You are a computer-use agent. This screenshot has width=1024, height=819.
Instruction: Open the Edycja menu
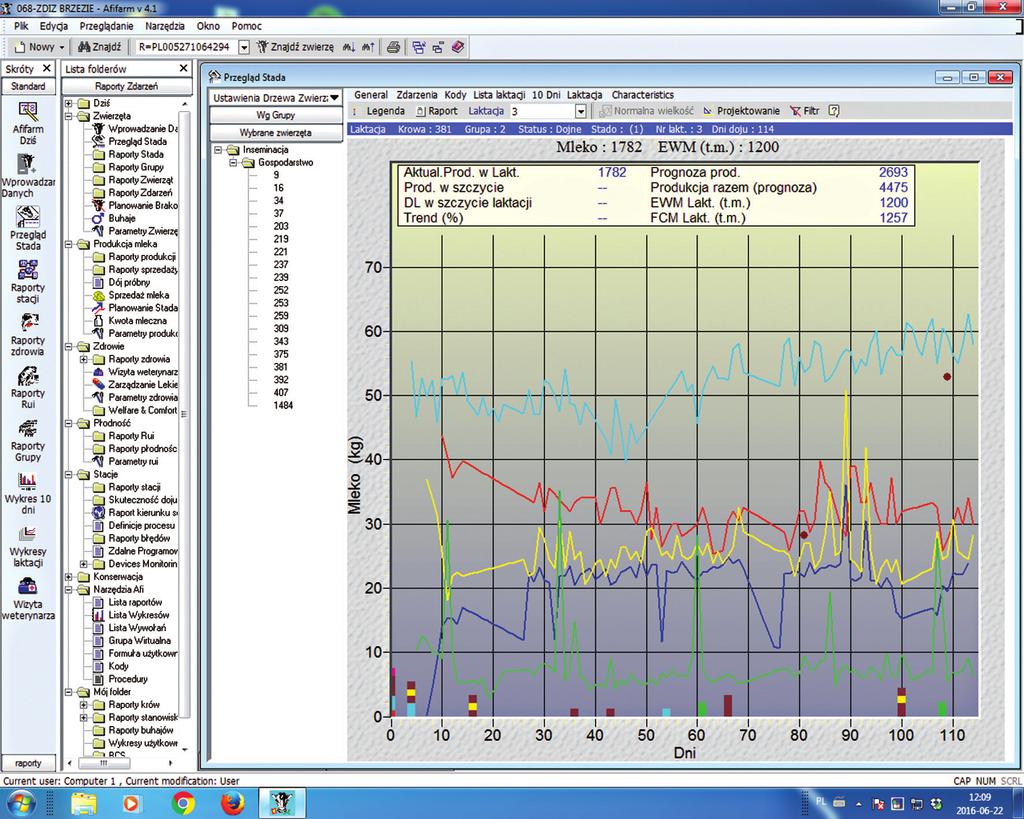click(x=54, y=26)
